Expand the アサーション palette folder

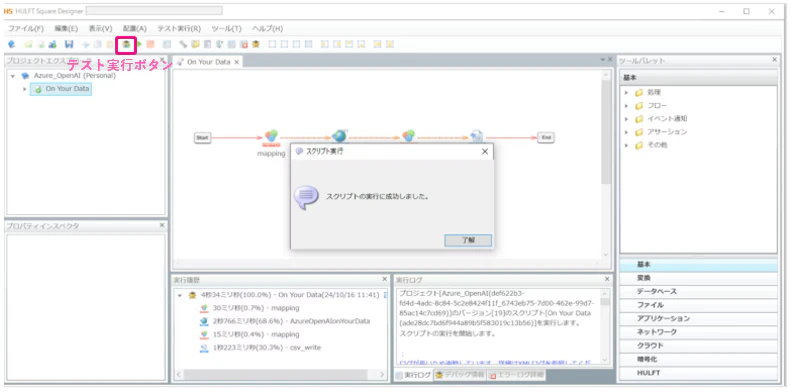coord(627,132)
